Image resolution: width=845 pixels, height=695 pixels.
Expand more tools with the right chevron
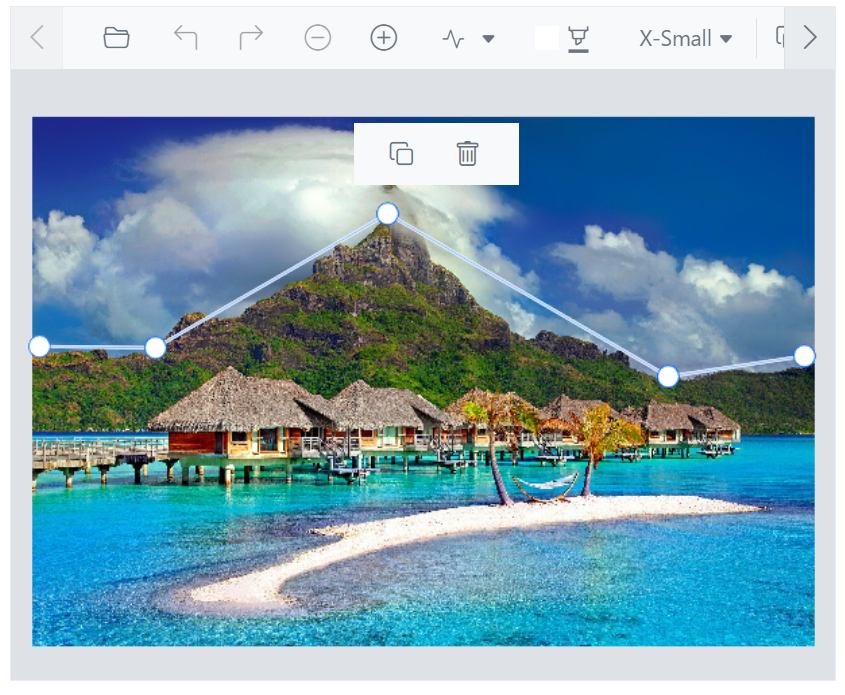tap(811, 37)
